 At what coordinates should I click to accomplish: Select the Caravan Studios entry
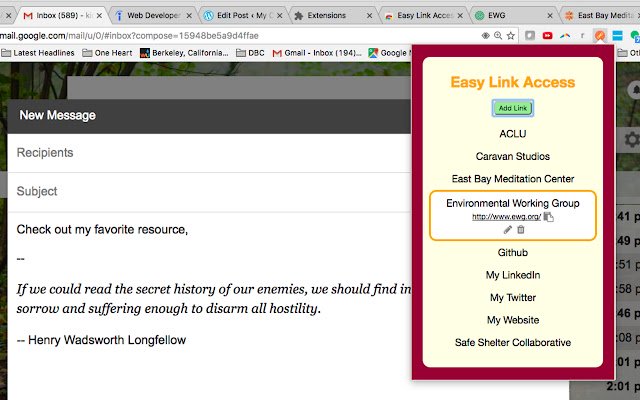(513, 156)
